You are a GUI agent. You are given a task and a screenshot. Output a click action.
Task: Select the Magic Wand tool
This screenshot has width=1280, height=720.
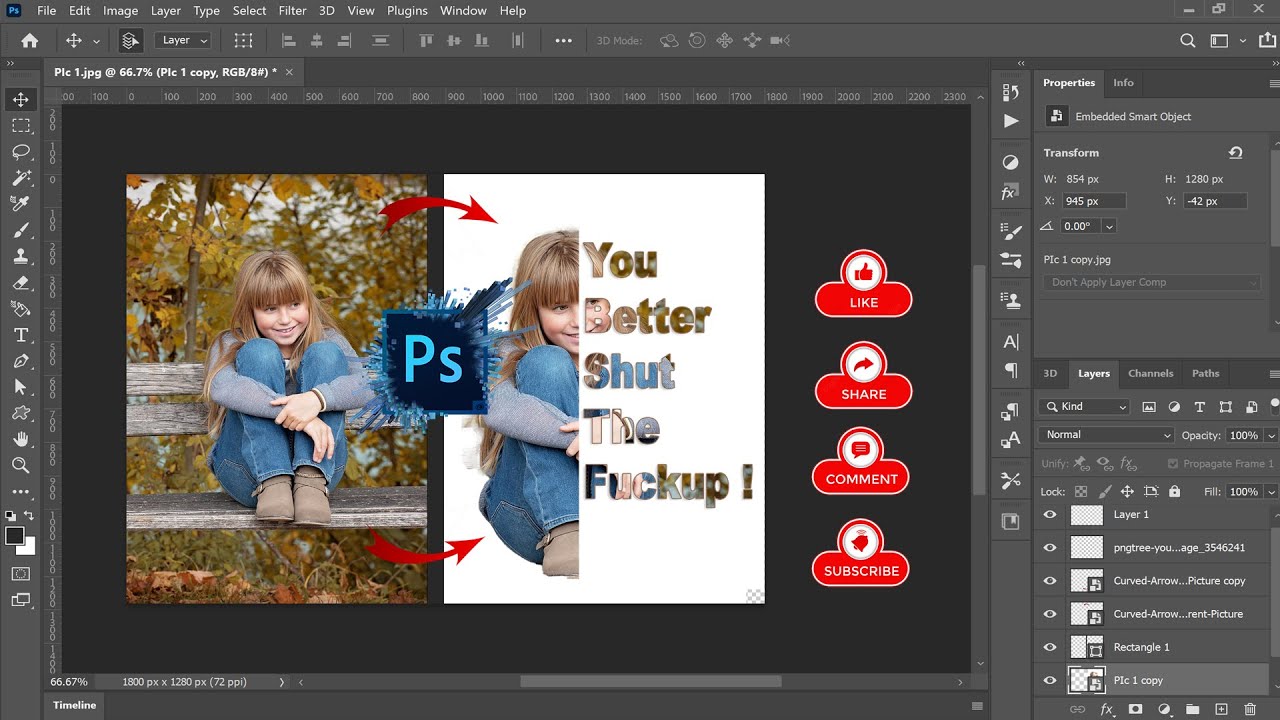coord(20,178)
